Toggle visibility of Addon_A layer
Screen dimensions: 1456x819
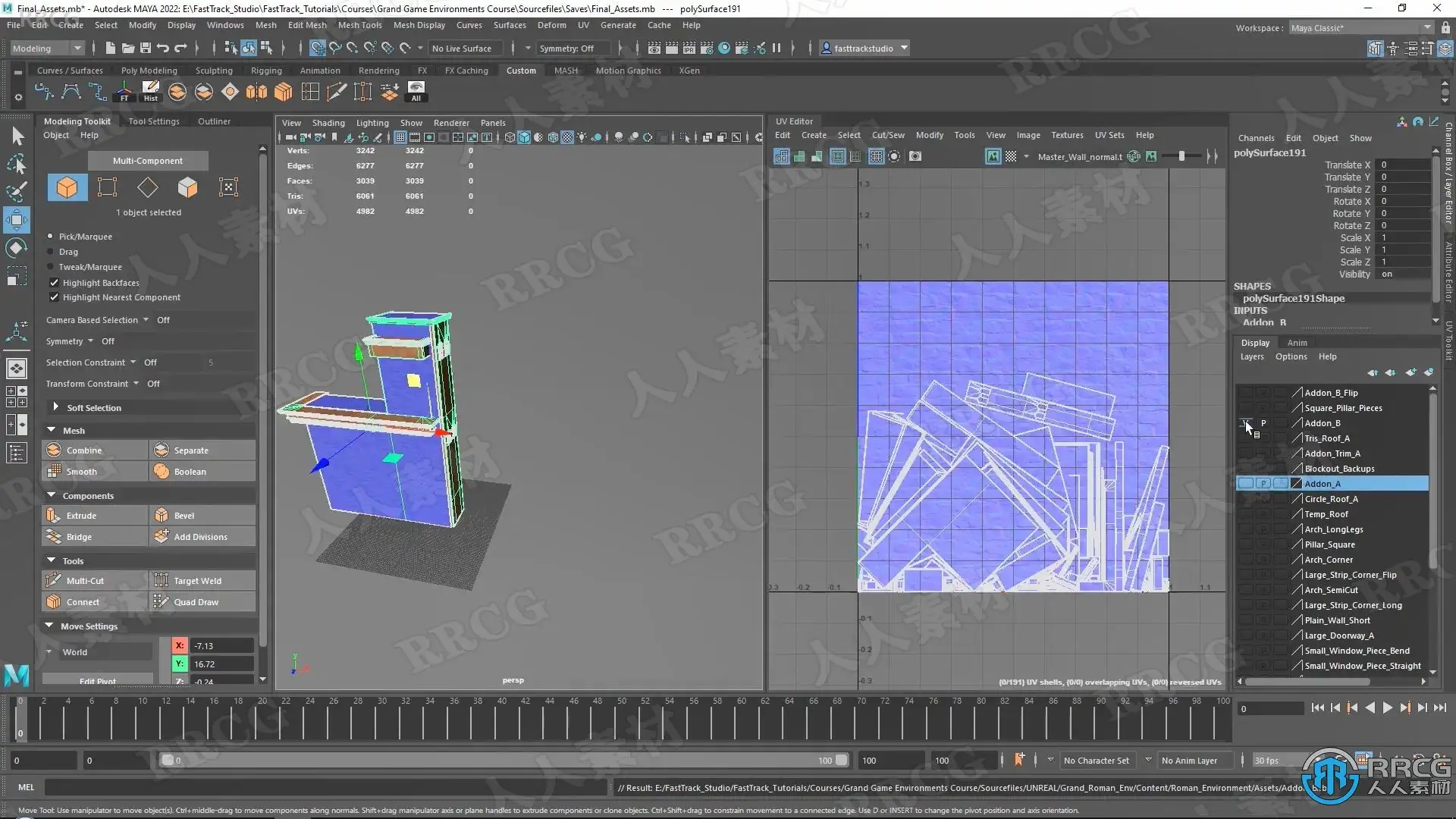[x=1245, y=483]
